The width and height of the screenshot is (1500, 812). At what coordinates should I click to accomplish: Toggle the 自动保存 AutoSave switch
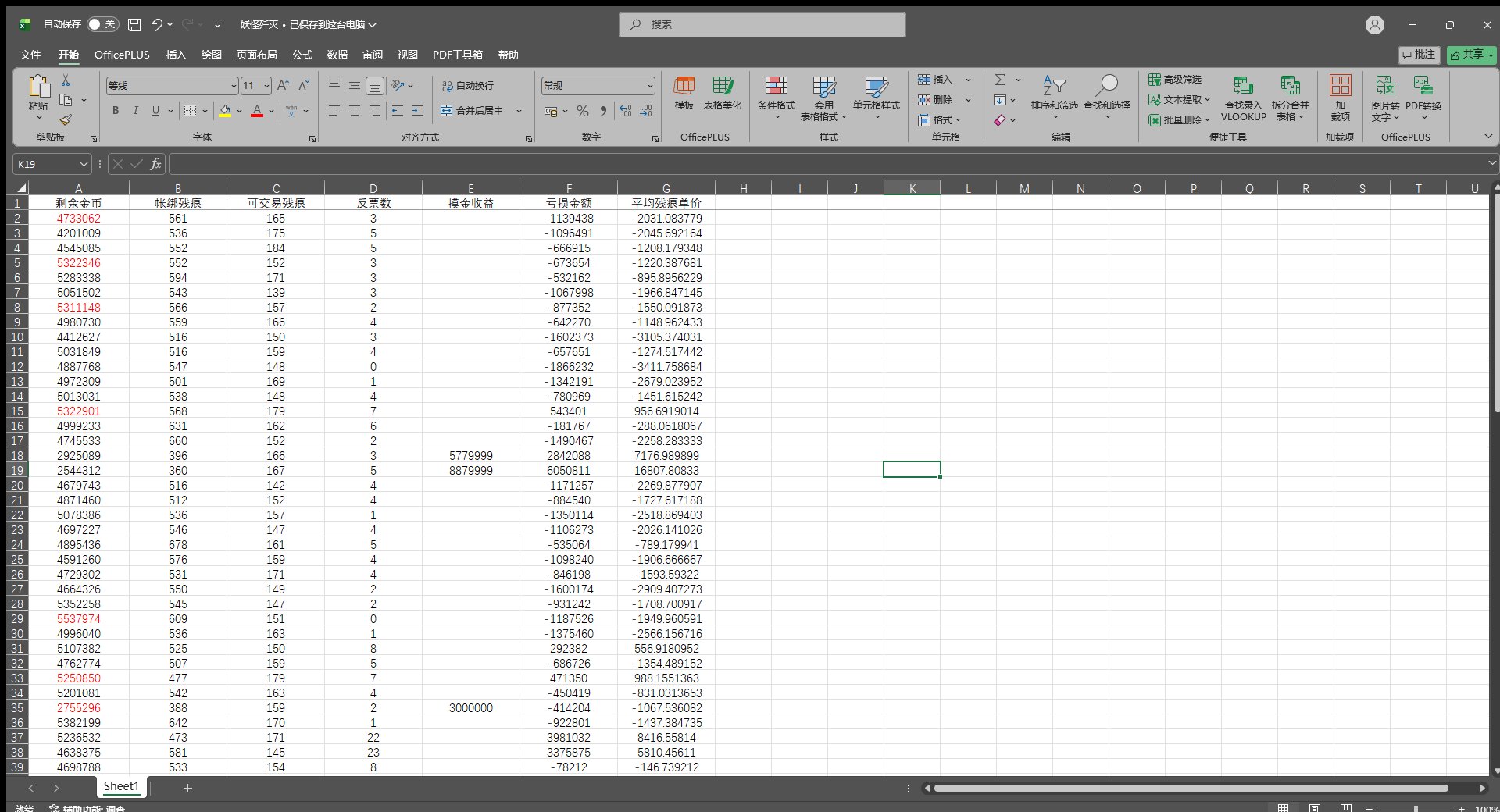[x=102, y=24]
